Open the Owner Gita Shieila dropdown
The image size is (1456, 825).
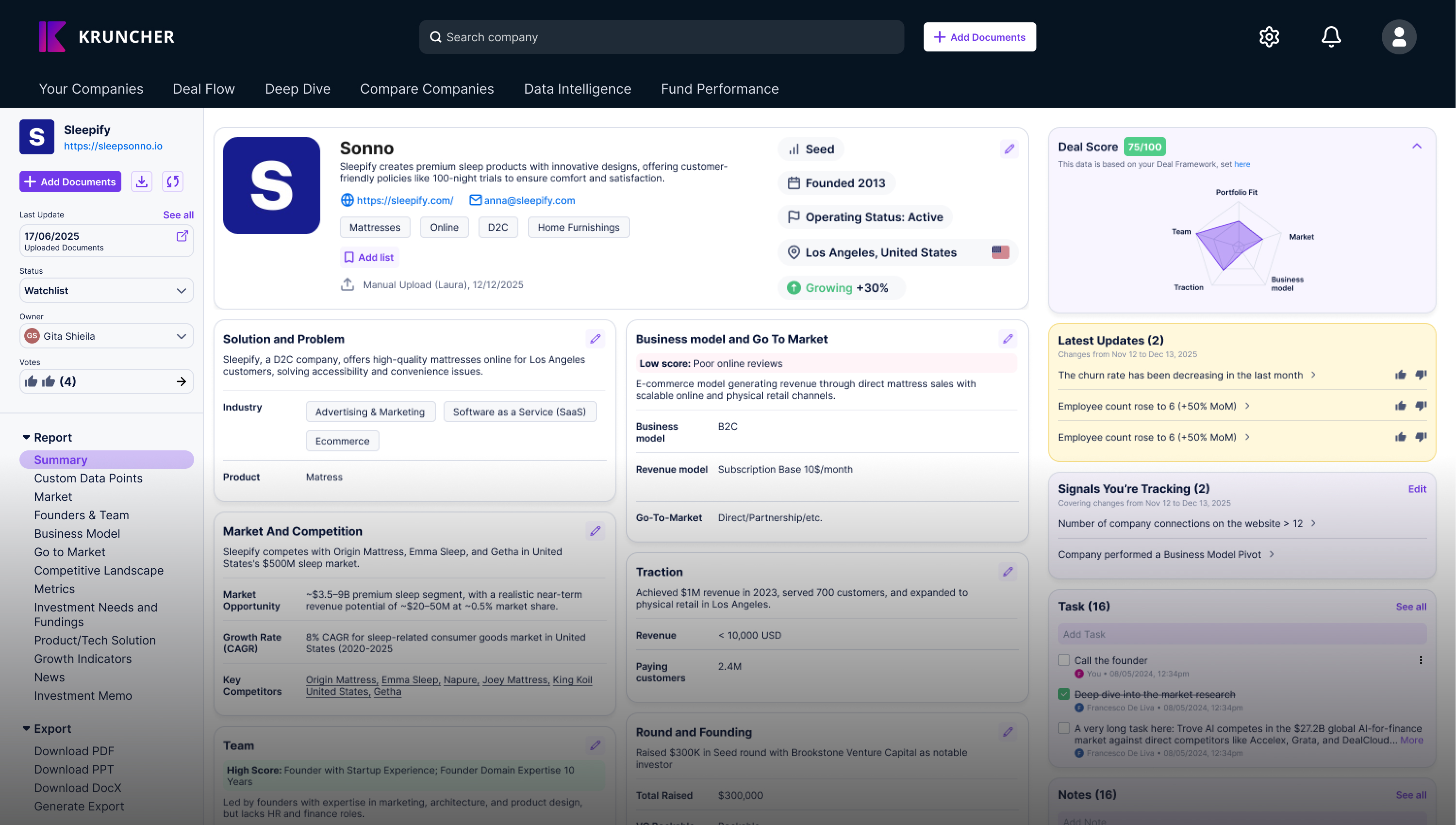pos(106,336)
